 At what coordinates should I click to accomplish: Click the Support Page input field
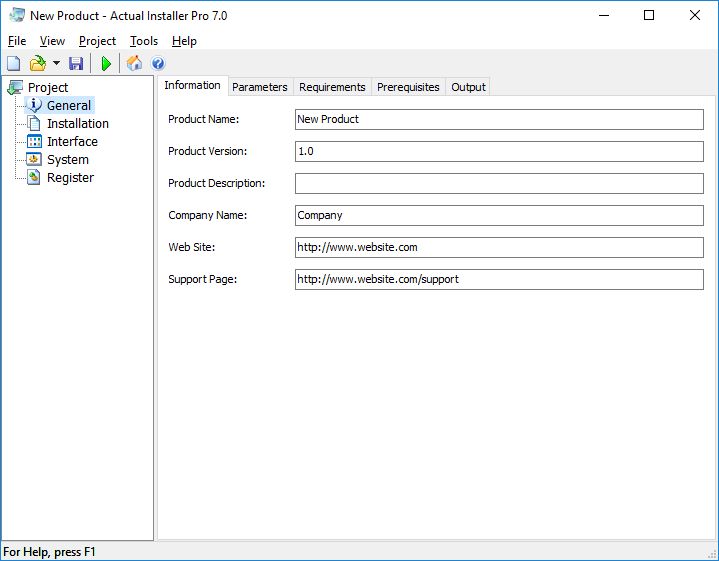tap(499, 279)
